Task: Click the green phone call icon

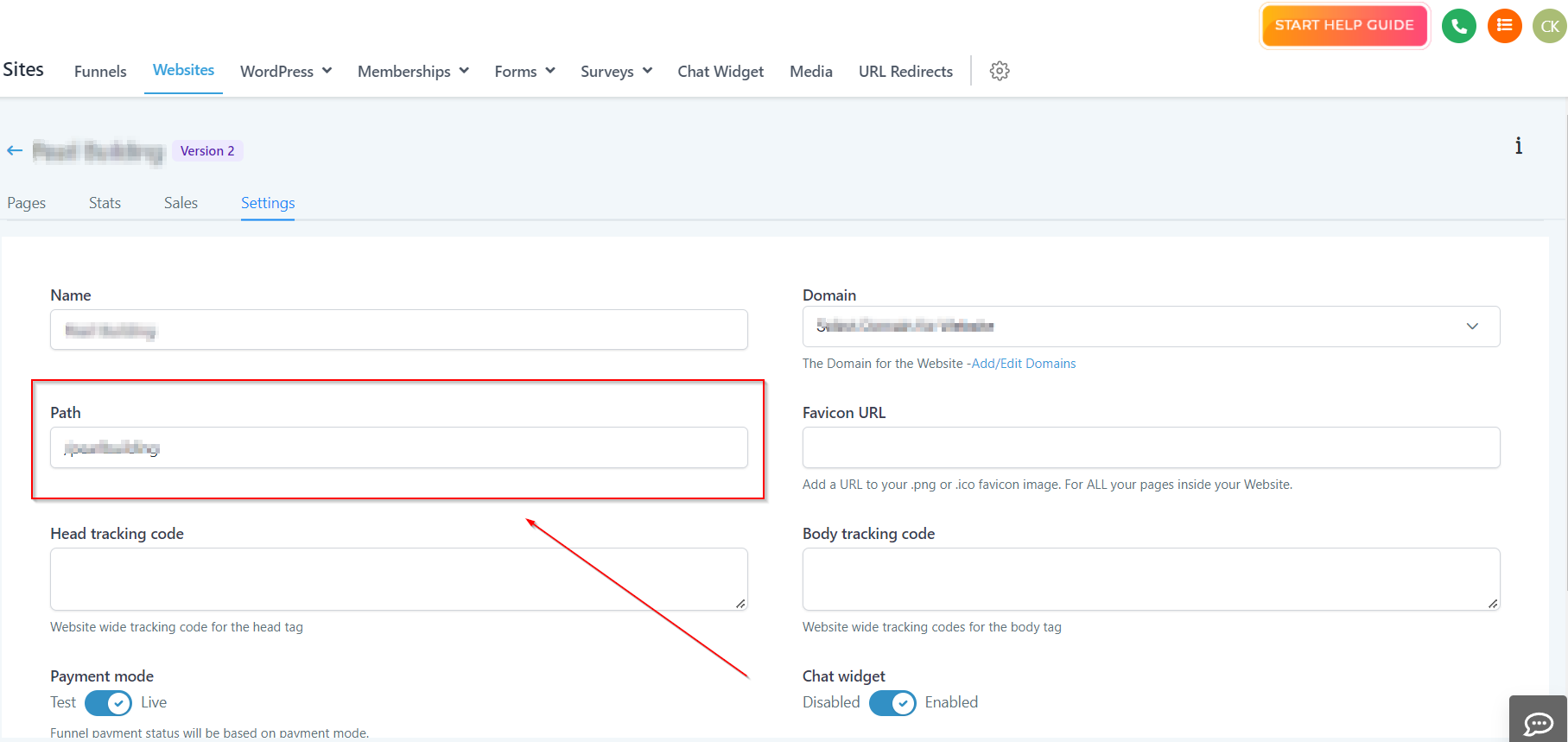Action: pos(1459,26)
